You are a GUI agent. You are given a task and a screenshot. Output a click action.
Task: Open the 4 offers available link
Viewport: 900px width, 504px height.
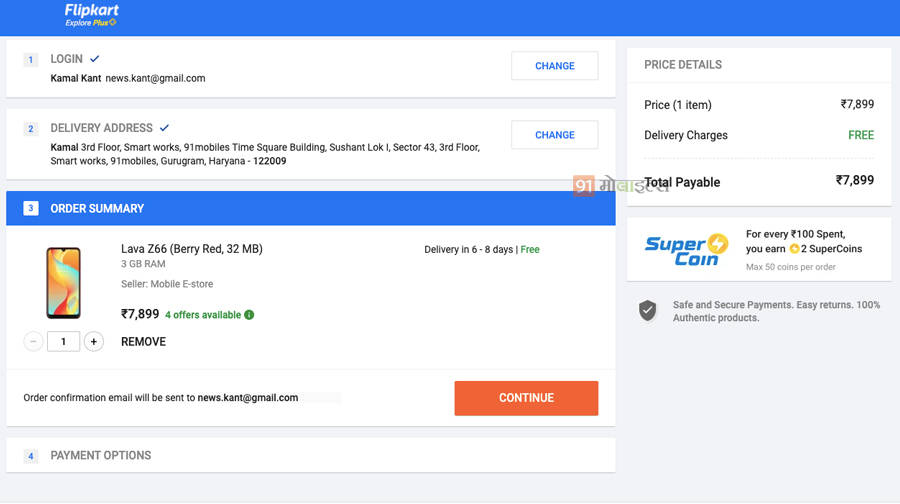pos(203,315)
